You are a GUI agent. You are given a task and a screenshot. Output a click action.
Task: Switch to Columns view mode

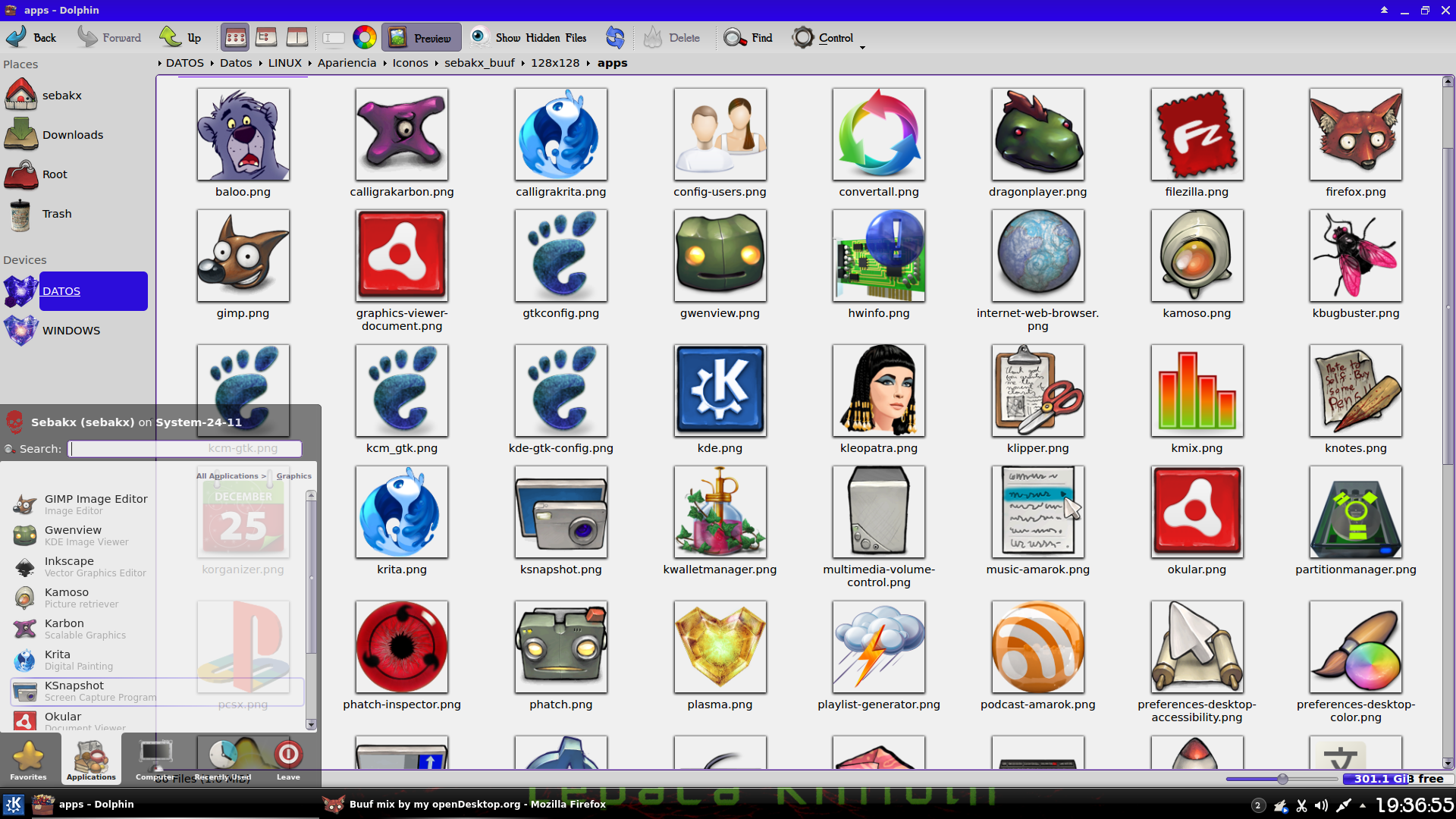[x=297, y=37]
